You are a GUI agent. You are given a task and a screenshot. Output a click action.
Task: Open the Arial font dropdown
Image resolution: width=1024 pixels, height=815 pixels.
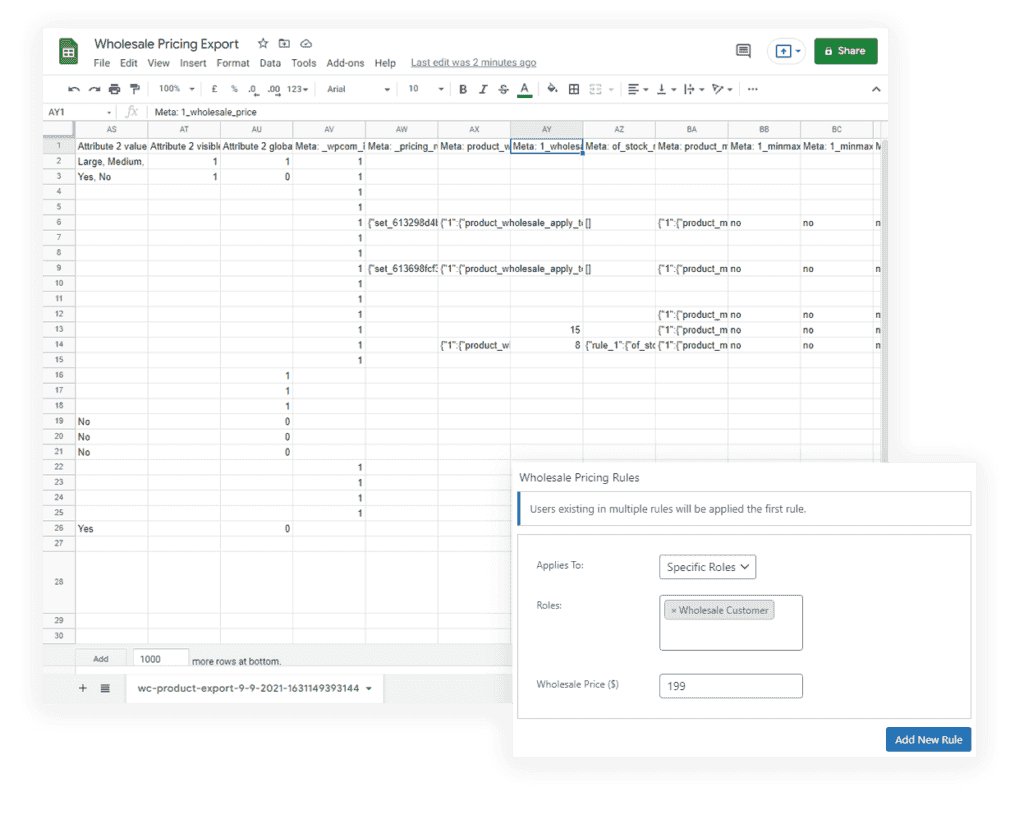click(358, 89)
